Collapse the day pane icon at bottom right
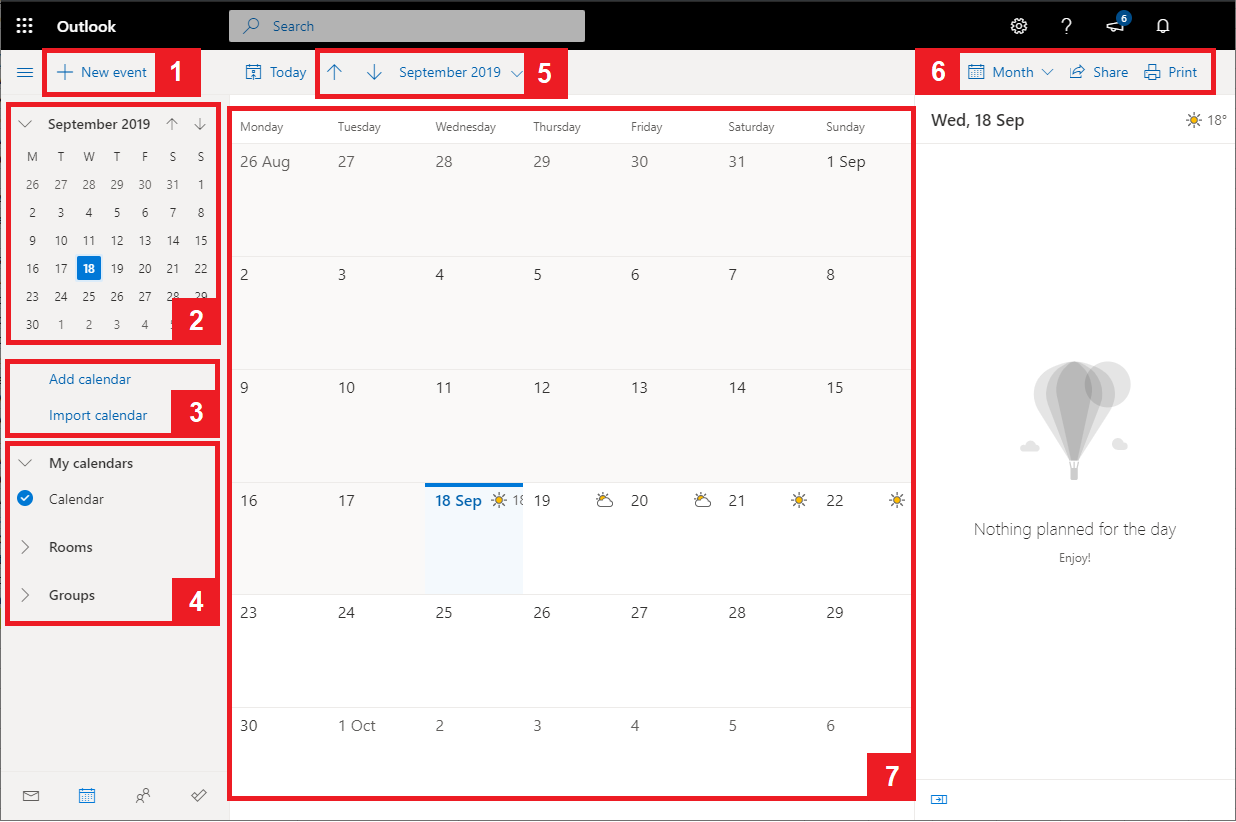Viewport: 1236px width, 822px height. [939, 799]
